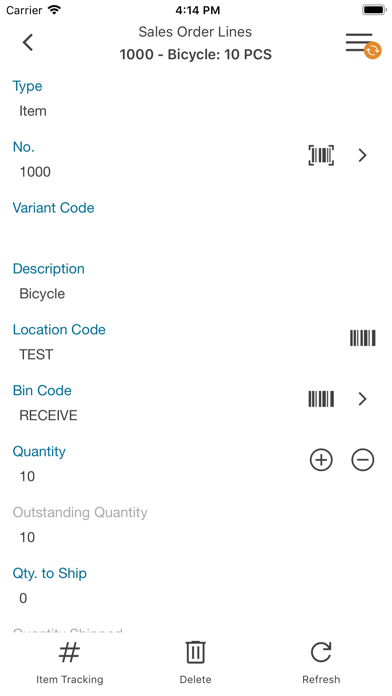The width and height of the screenshot is (392, 696).
Task: Refresh the sales order line
Action: click(x=321, y=663)
